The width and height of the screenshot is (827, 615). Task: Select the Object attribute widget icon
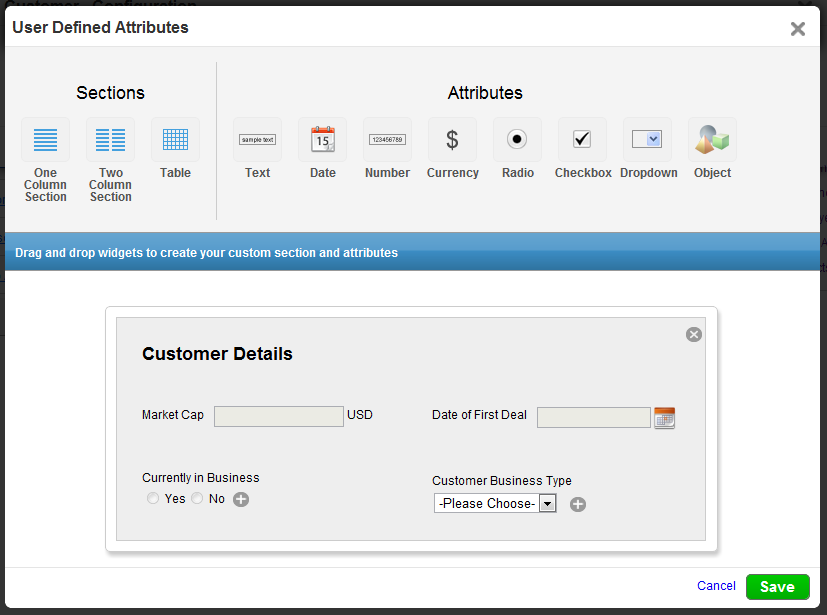(x=712, y=140)
